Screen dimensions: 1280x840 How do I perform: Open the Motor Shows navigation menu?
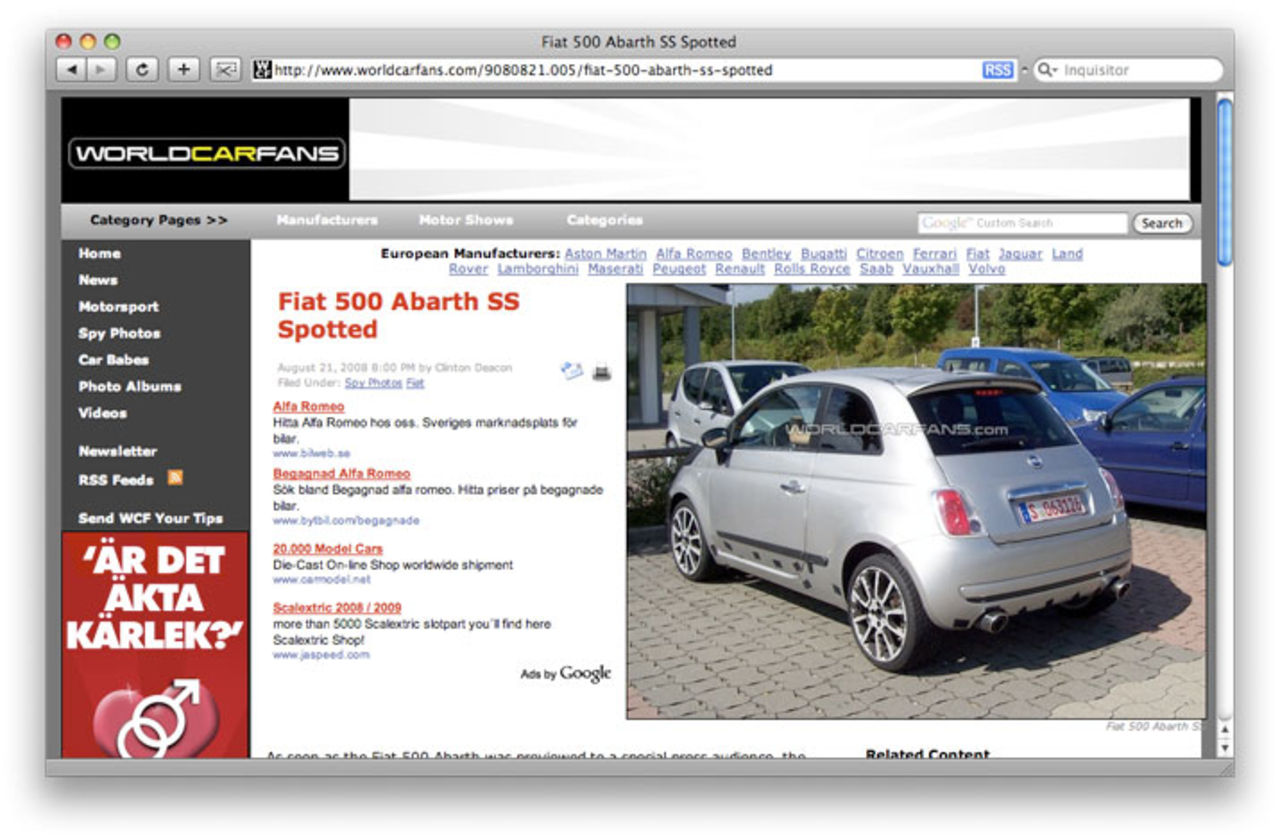[468, 220]
